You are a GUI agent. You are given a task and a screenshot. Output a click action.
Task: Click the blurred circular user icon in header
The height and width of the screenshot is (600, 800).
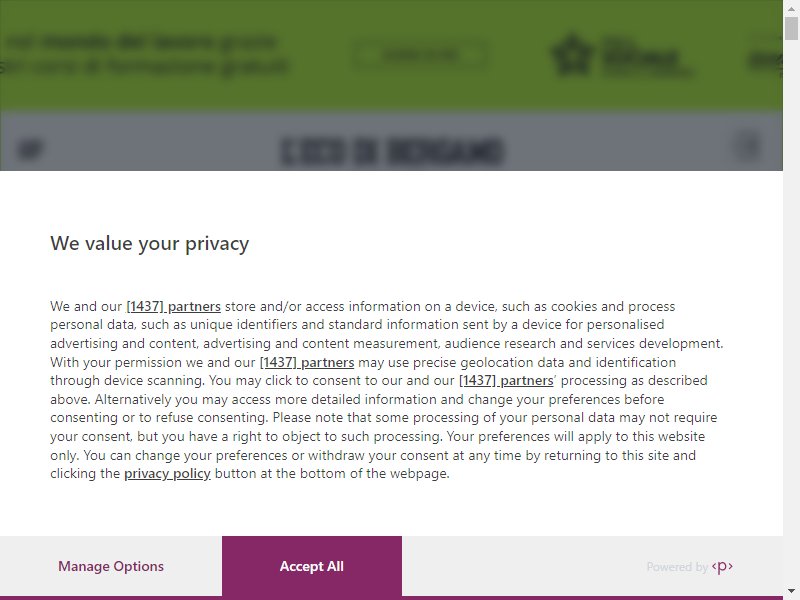click(x=748, y=145)
